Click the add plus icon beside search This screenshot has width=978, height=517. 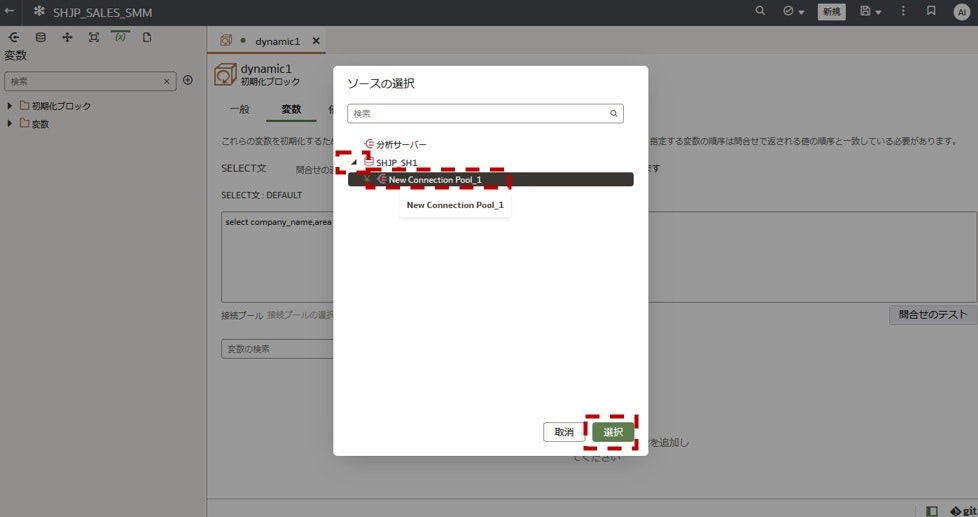point(188,80)
